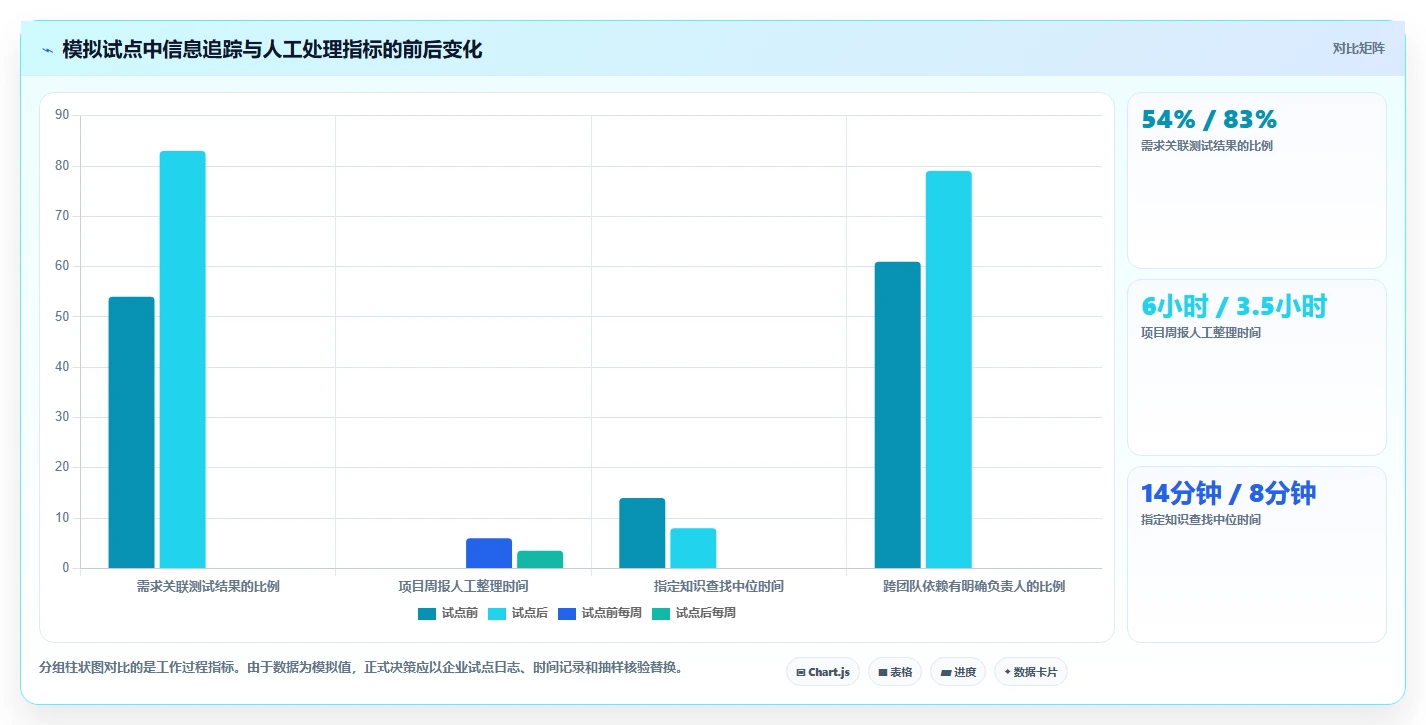Viewport: 1426px width, 725px height.
Task: Click the 6小时 / 3.5小时 value in the stat card
Action: coord(1234,307)
